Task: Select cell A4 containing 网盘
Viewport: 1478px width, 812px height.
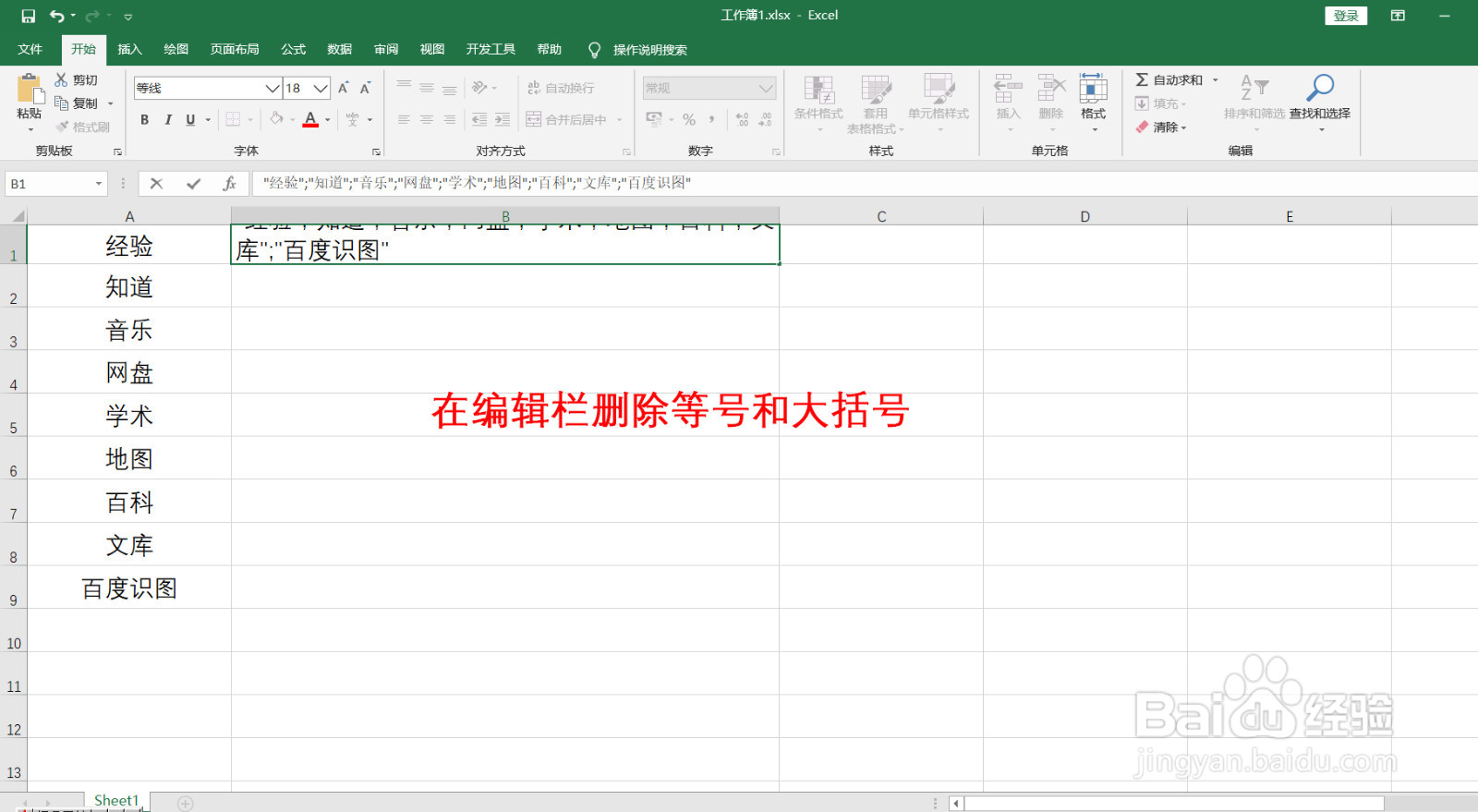Action: pyautogui.click(x=129, y=372)
